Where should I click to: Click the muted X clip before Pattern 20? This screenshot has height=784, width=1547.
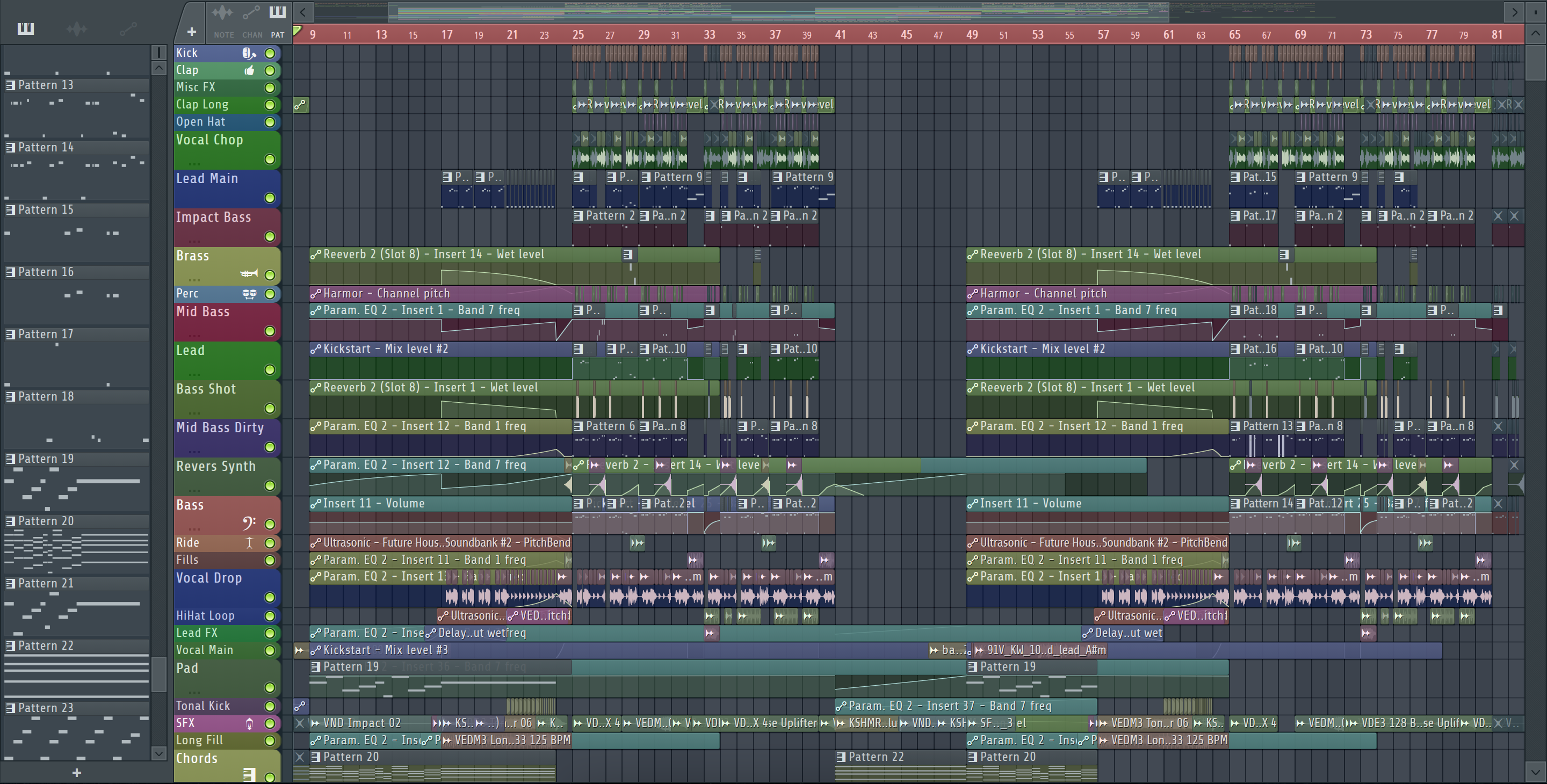300,757
